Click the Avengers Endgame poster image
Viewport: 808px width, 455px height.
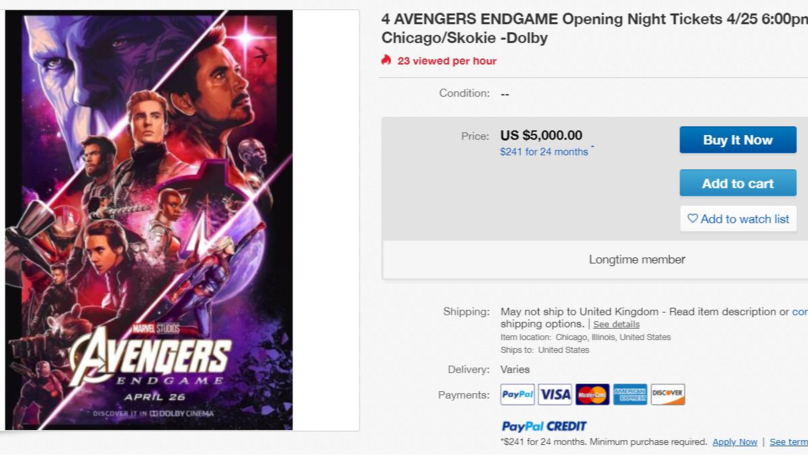point(149,220)
